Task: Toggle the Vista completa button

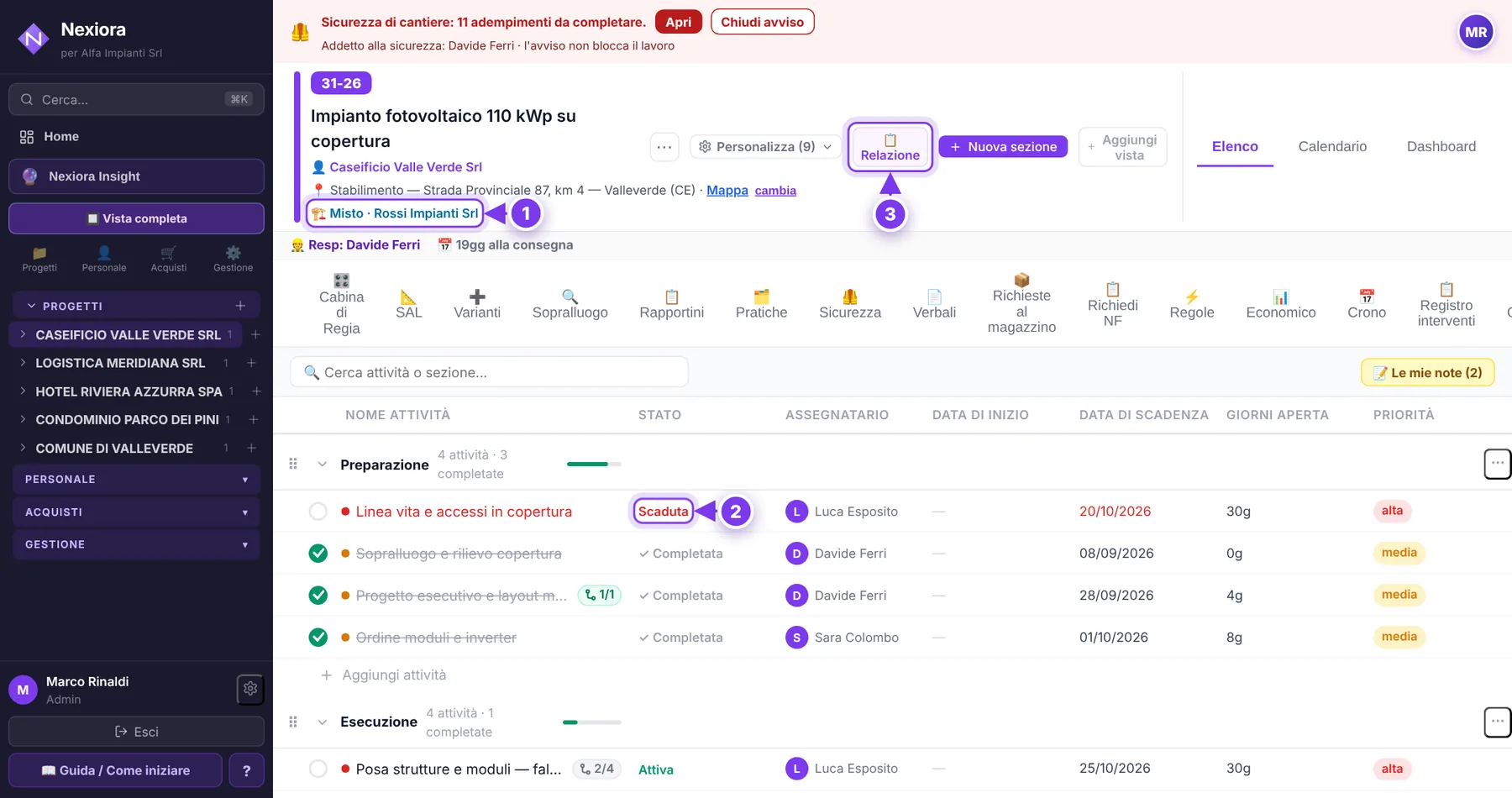Action: [x=136, y=218]
